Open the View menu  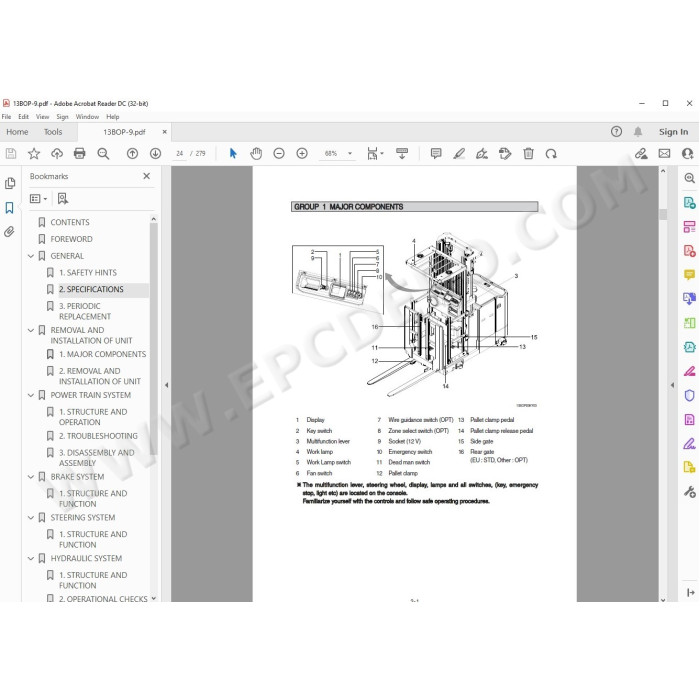(42, 117)
